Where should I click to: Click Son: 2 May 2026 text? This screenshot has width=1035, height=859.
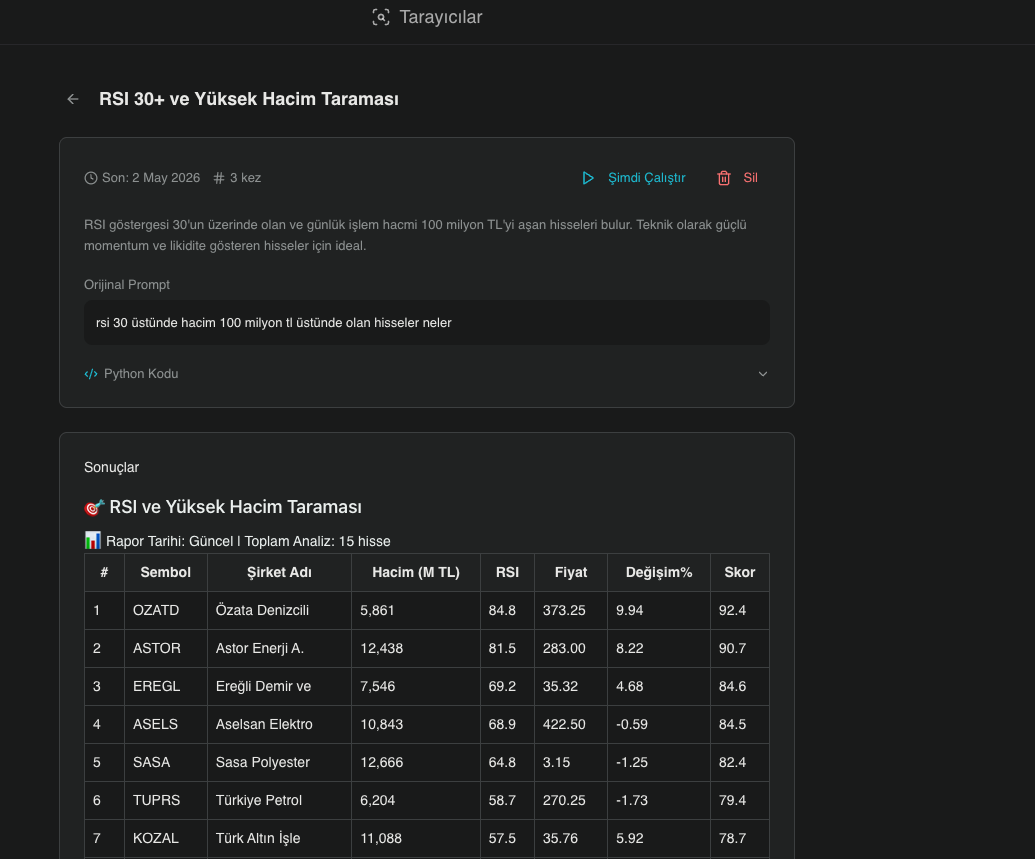(x=150, y=178)
